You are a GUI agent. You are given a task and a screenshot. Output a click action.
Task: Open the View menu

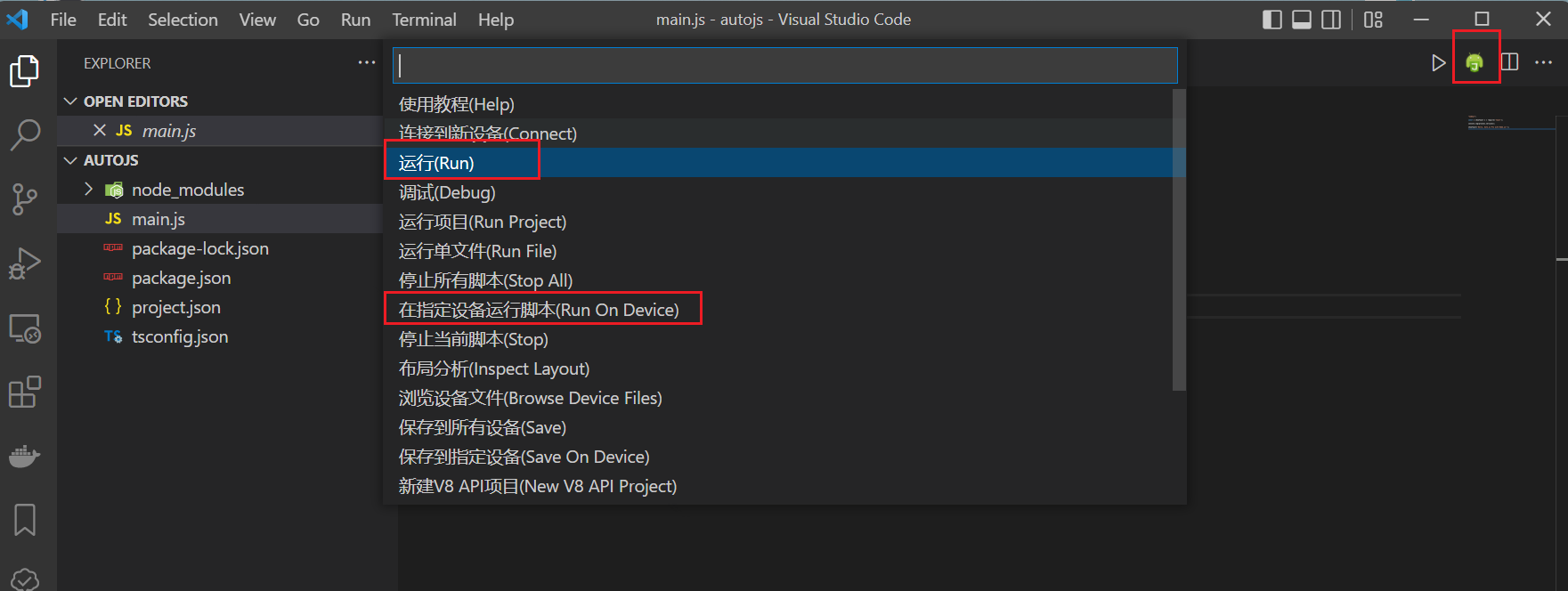pos(257,20)
